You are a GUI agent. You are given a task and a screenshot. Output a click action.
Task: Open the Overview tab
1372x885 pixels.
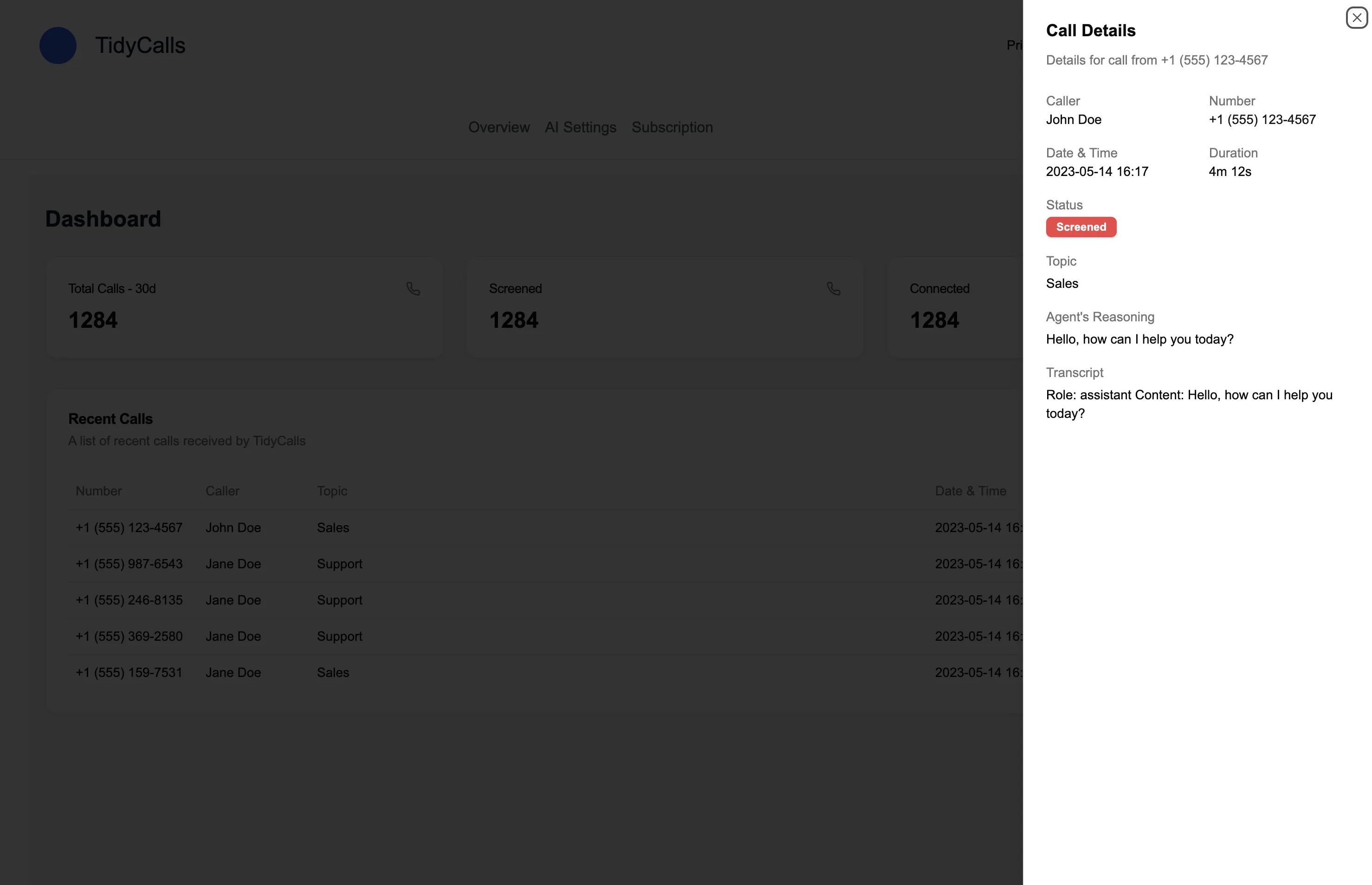click(x=498, y=127)
